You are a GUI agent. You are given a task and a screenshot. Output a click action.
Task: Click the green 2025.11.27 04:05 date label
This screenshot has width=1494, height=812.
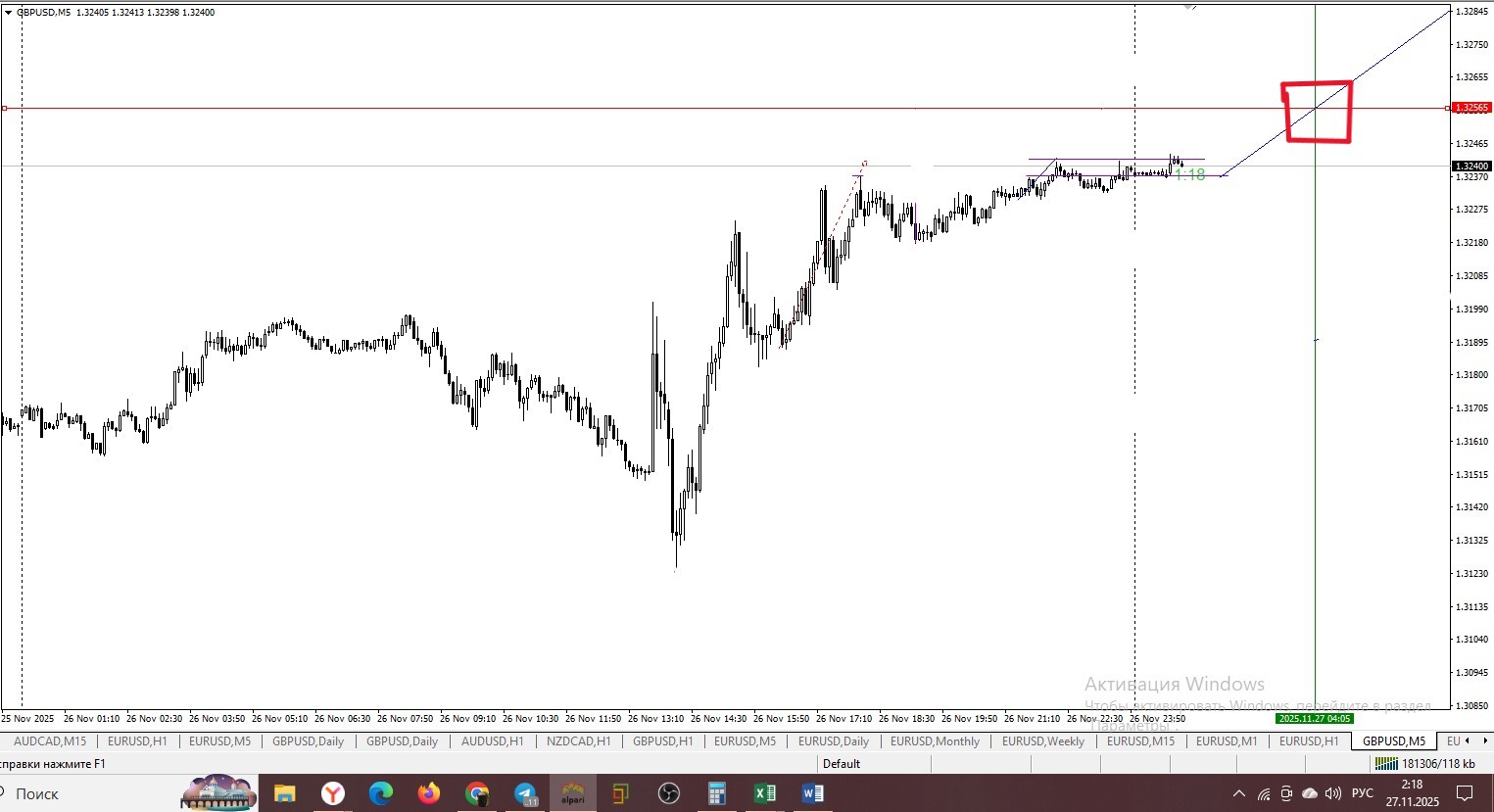tap(1315, 719)
